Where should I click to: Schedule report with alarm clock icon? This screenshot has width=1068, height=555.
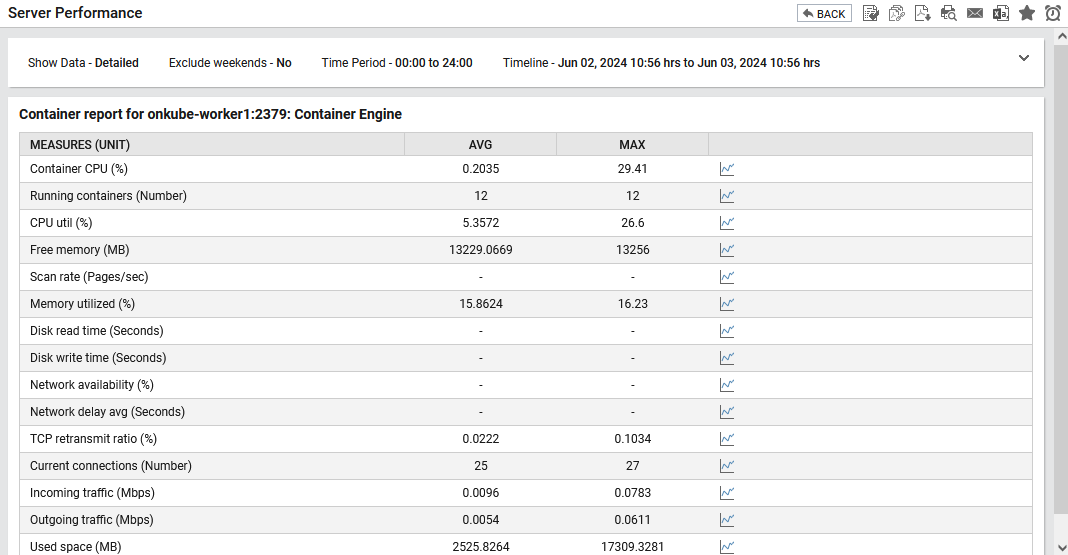click(1052, 13)
